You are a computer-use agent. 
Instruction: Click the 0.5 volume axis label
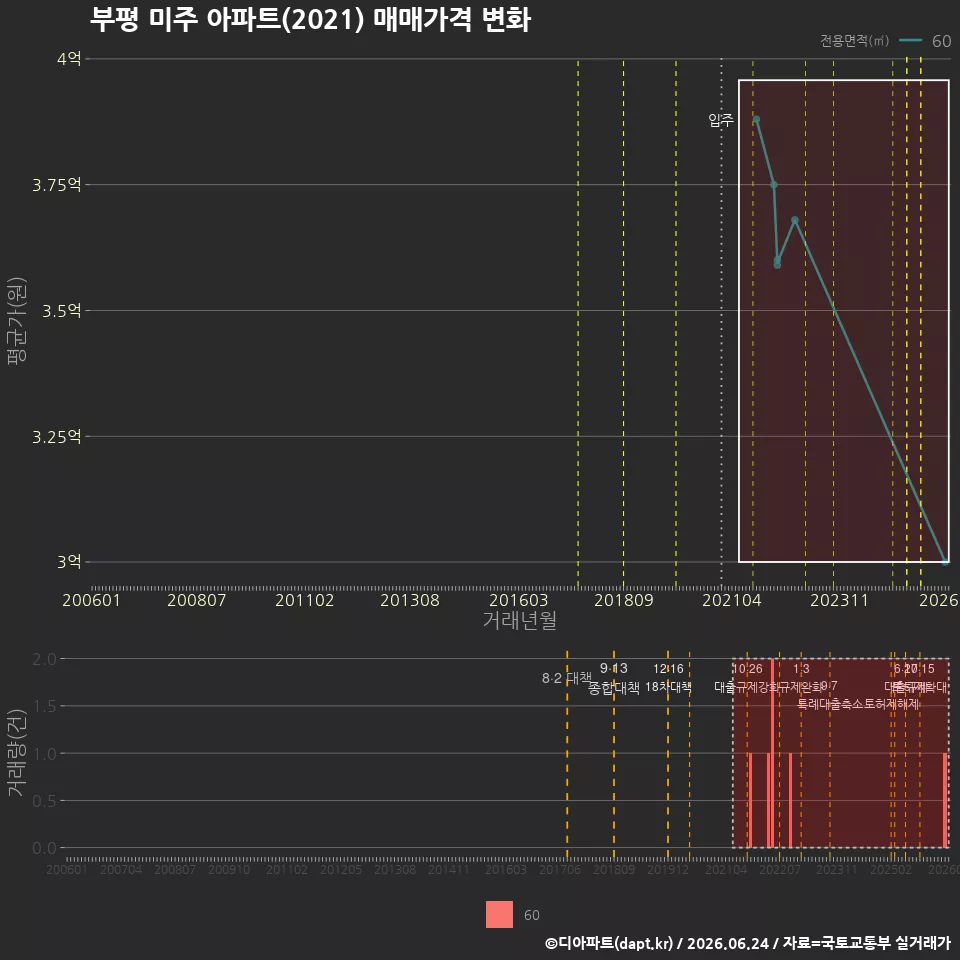tap(44, 801)
